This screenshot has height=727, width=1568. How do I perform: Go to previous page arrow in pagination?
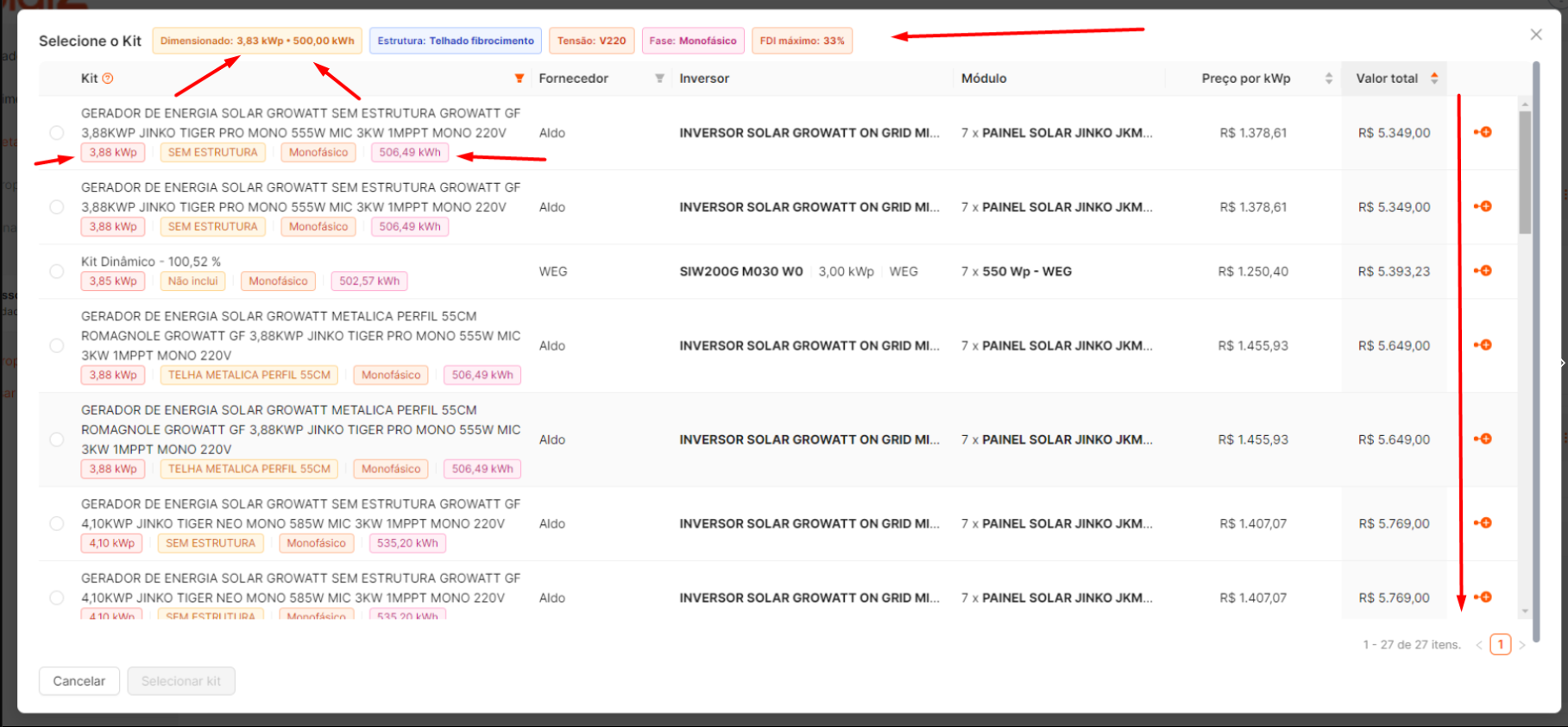1479,645
